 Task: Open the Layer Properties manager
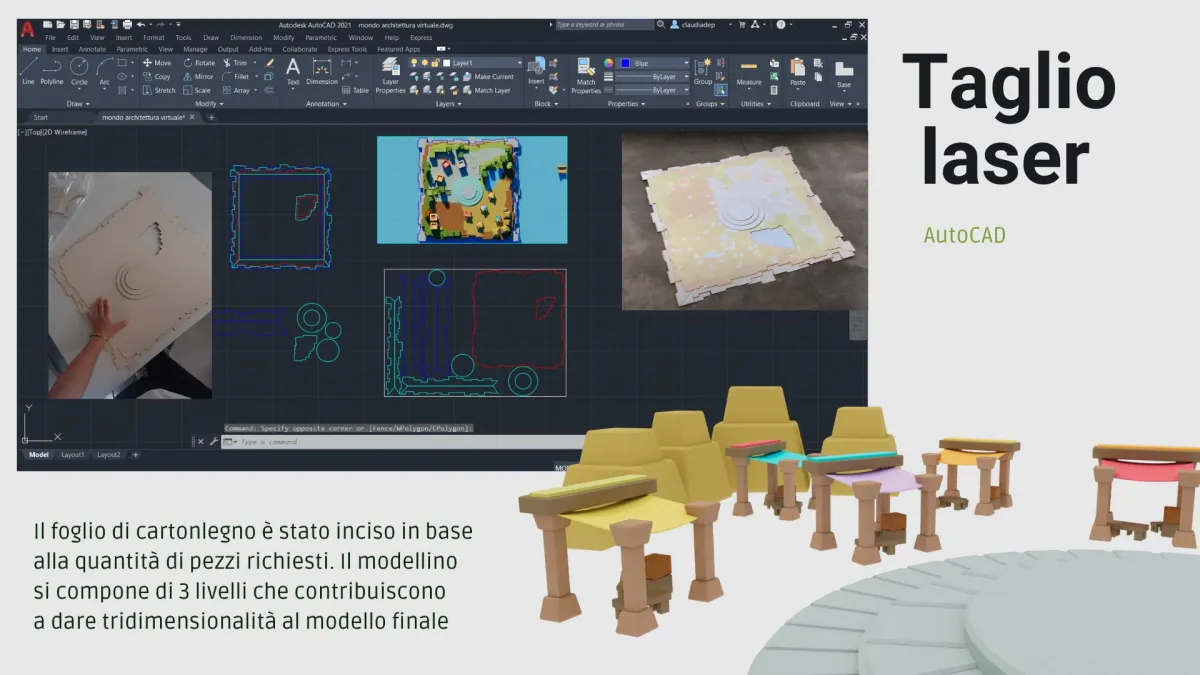pos(390,76)
